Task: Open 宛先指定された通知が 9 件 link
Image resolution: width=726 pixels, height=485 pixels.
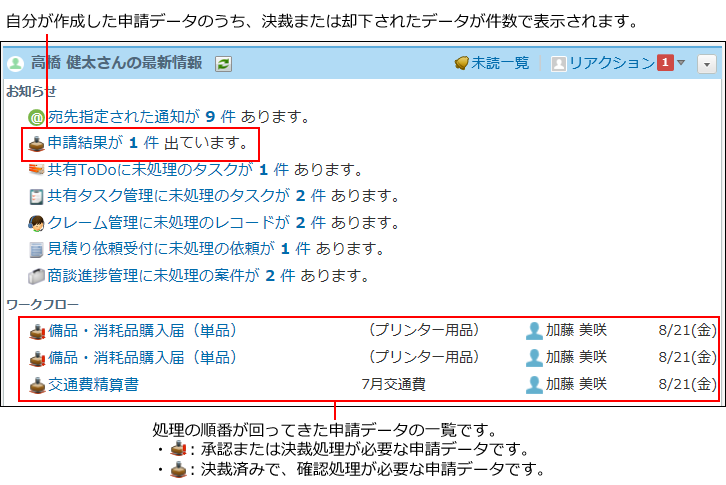Action: point(142,116)
